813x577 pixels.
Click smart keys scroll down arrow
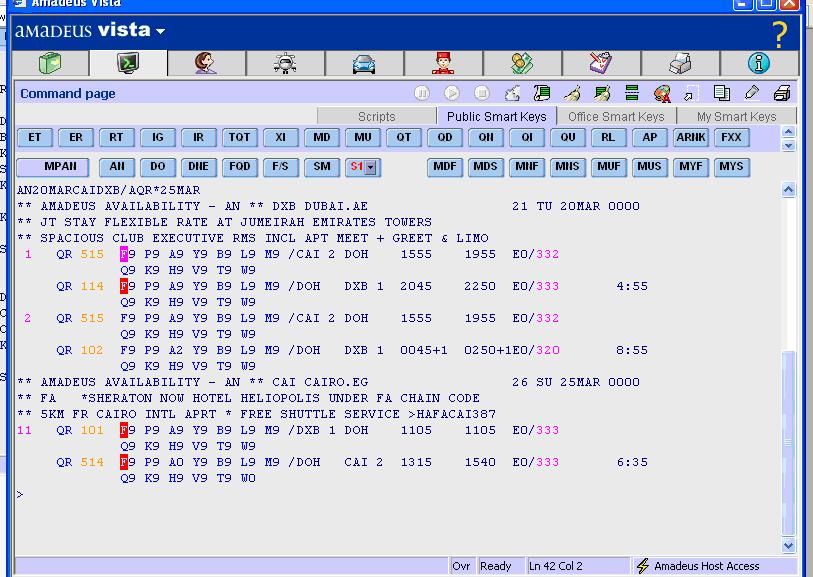(x=789, y=146)
